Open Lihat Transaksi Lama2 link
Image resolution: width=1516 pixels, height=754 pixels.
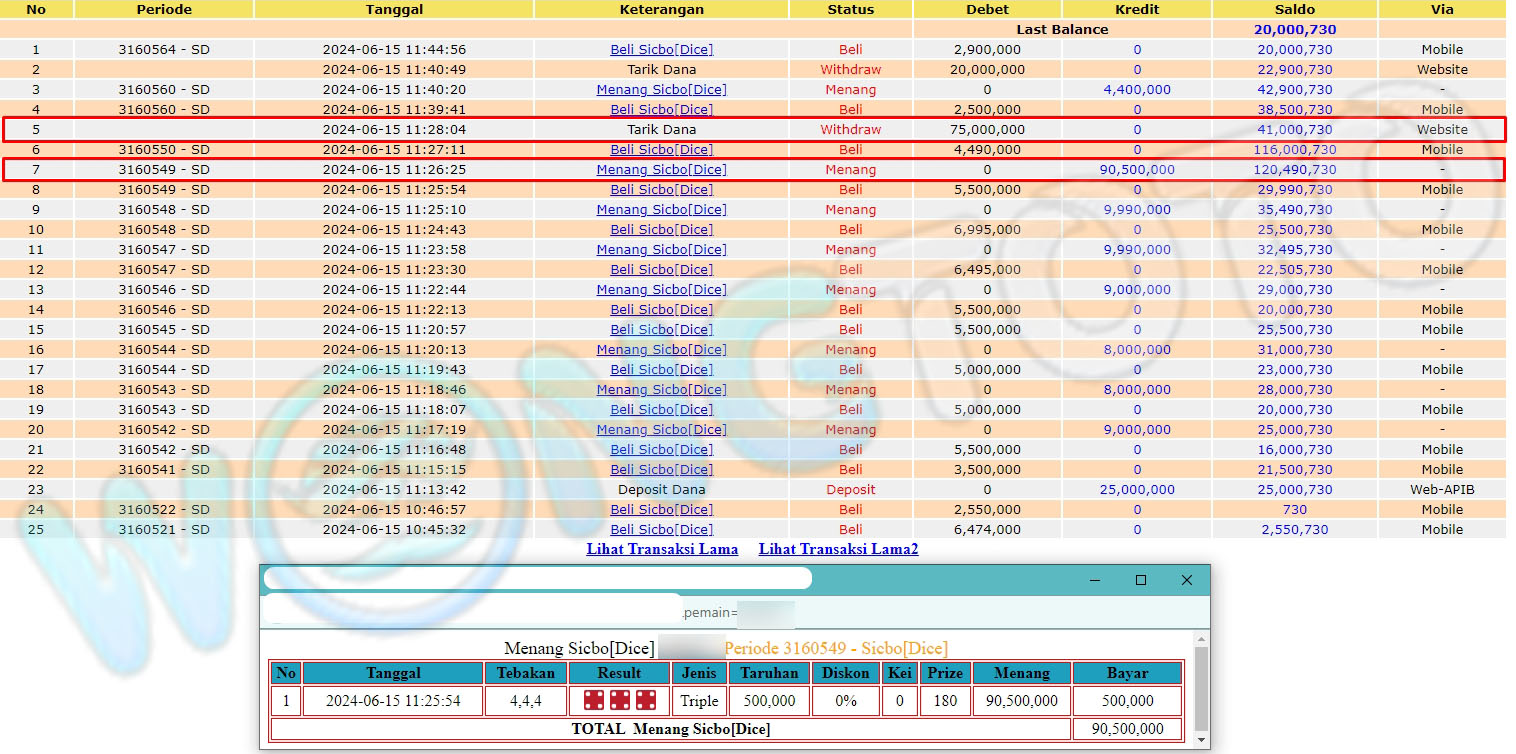click(838, 549)
